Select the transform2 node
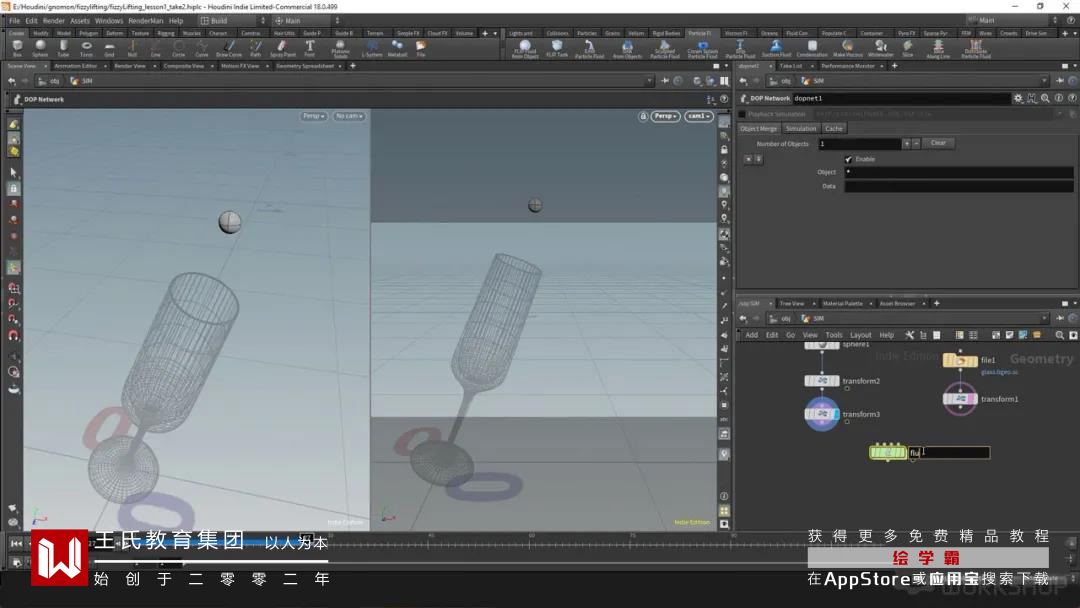 (x=822, y=381)
